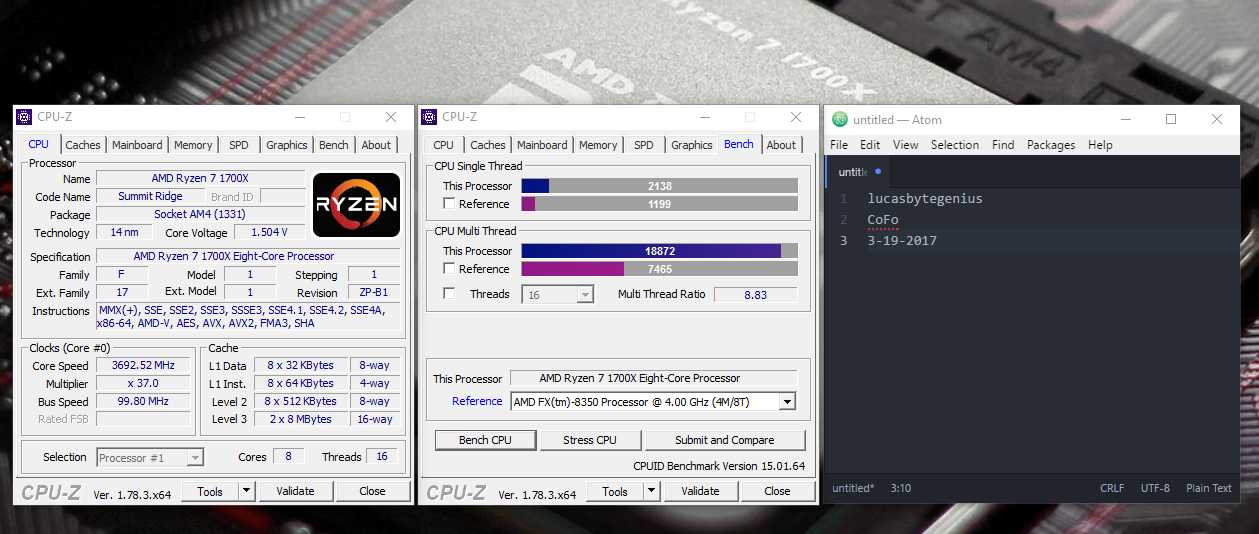Viewport: 1259px width, 534px height.
Task: Click the misspelled word CoFo in Atom
Action: [x=883, y=220]
